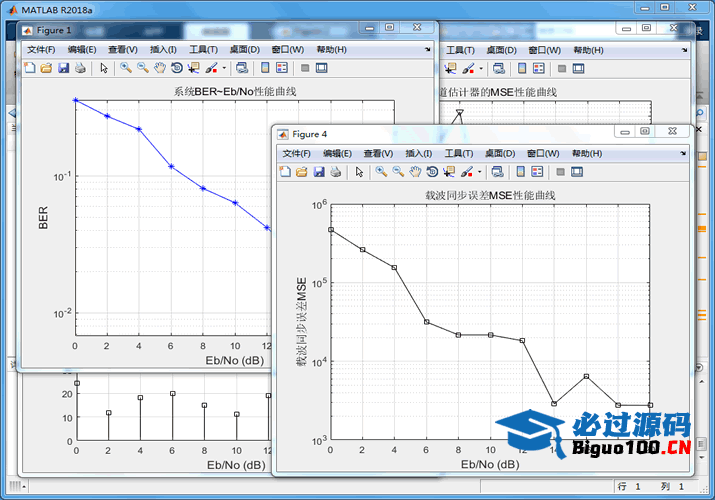This screenshot has width=715, height=500.
Task: Open 帮助(H) menu in background figure window
Action: tap(588, 50)
